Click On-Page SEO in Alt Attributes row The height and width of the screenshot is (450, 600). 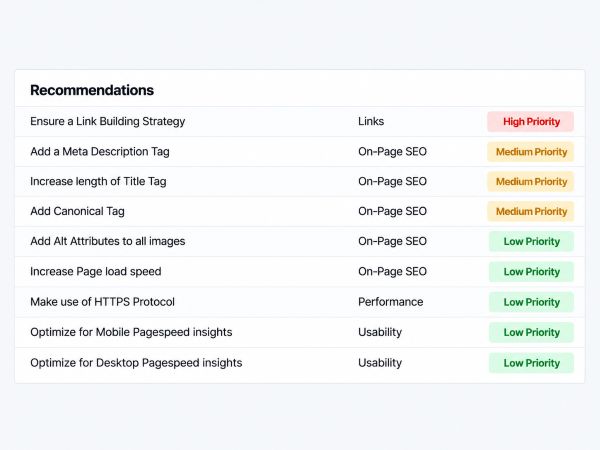pos(392,241)
